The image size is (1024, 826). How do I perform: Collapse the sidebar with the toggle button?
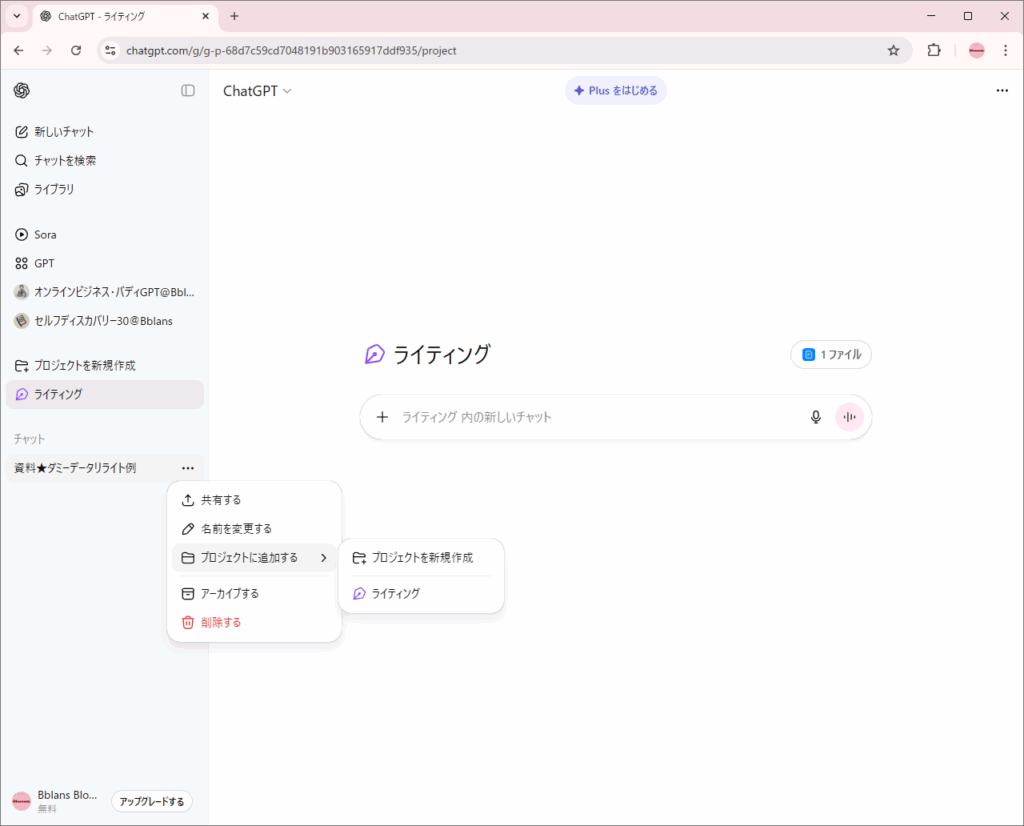point(188,90)
